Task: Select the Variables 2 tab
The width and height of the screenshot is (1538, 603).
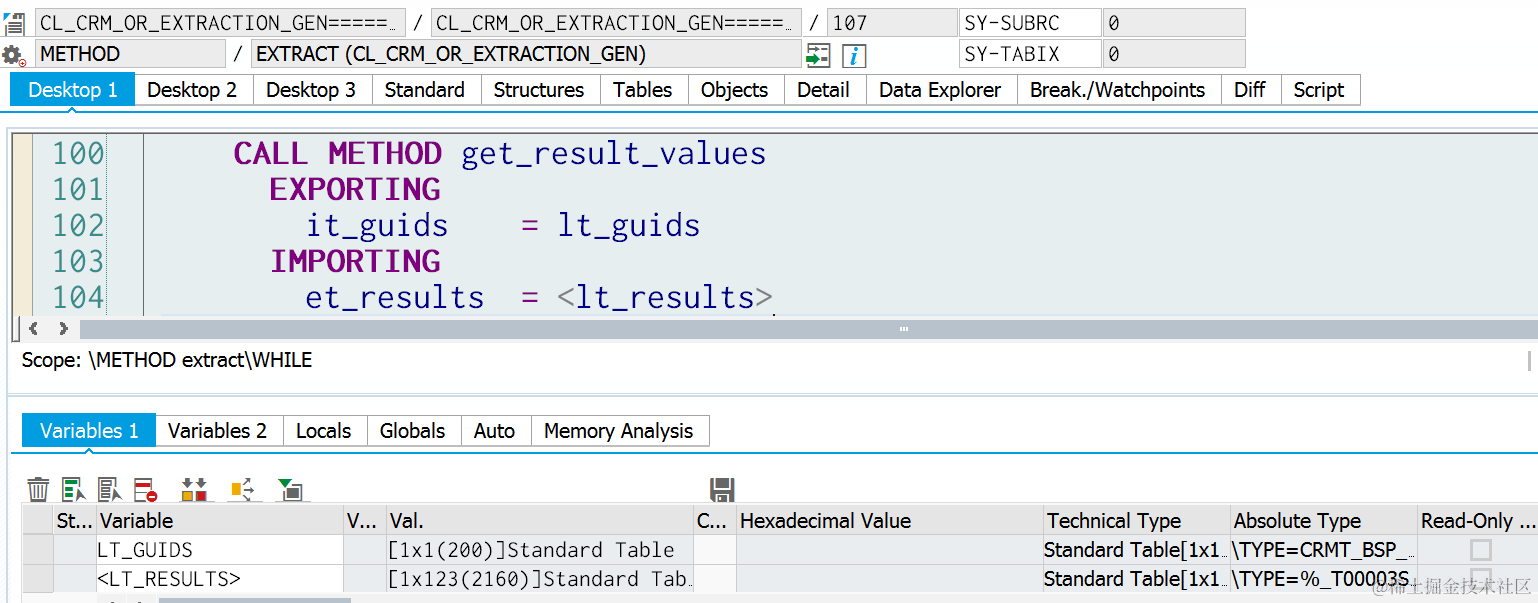Action: point(217,431)
